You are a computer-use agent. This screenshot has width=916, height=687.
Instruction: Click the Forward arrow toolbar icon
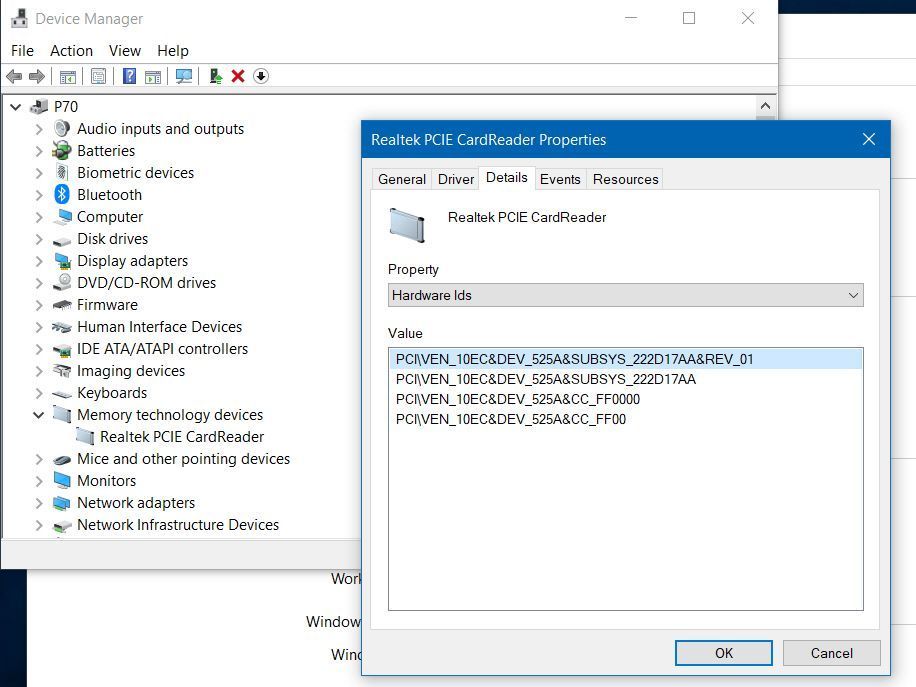(37, 77)
